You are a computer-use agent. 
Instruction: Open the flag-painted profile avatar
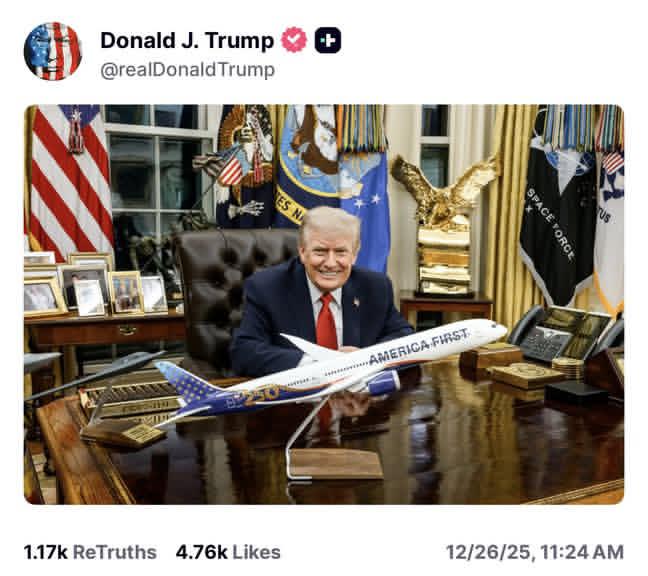tap(53, 51)
